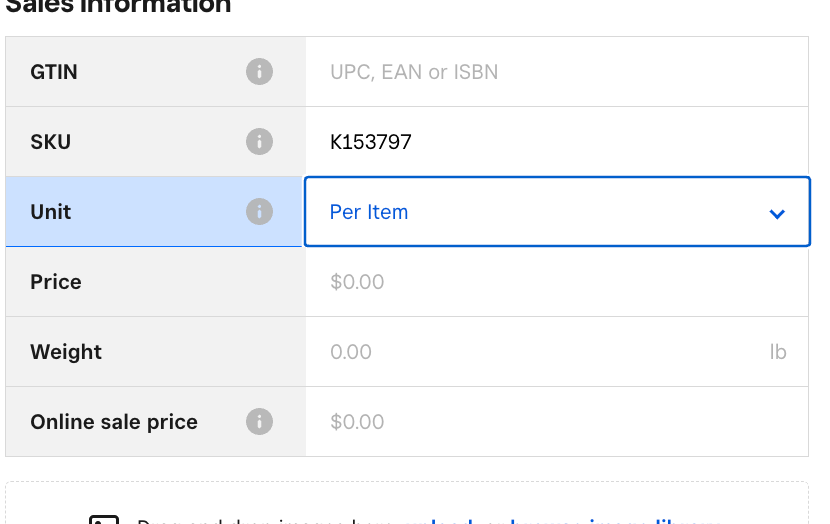Click the SKU field containing K153797
The height and width of the screenshot is (524, 830).
[x=556, y=142]
